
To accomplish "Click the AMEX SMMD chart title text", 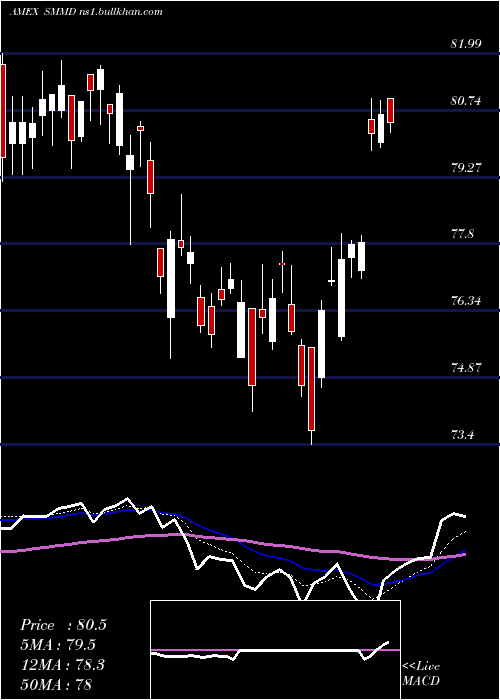I will click(x=86, y=12).
